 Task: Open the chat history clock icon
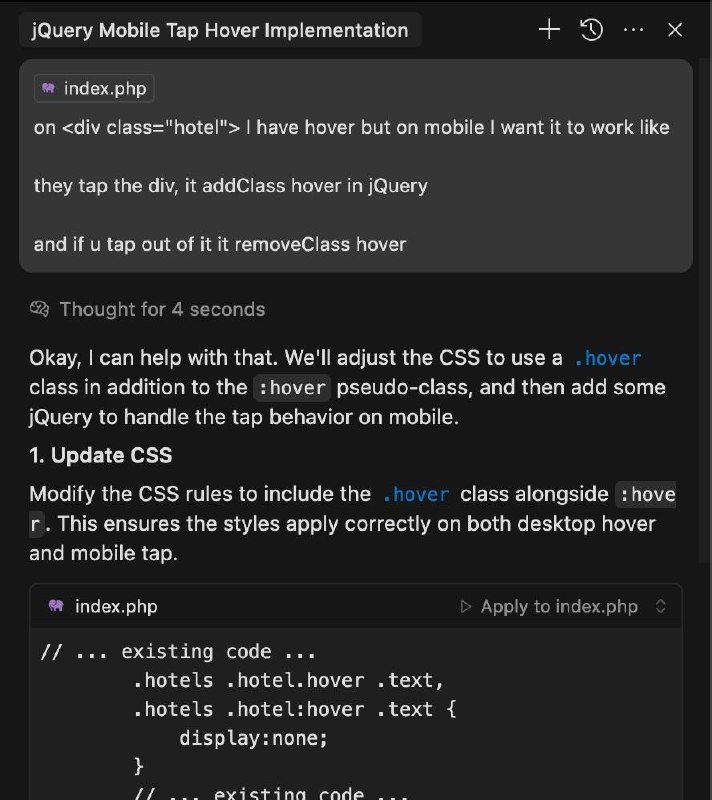592,30
